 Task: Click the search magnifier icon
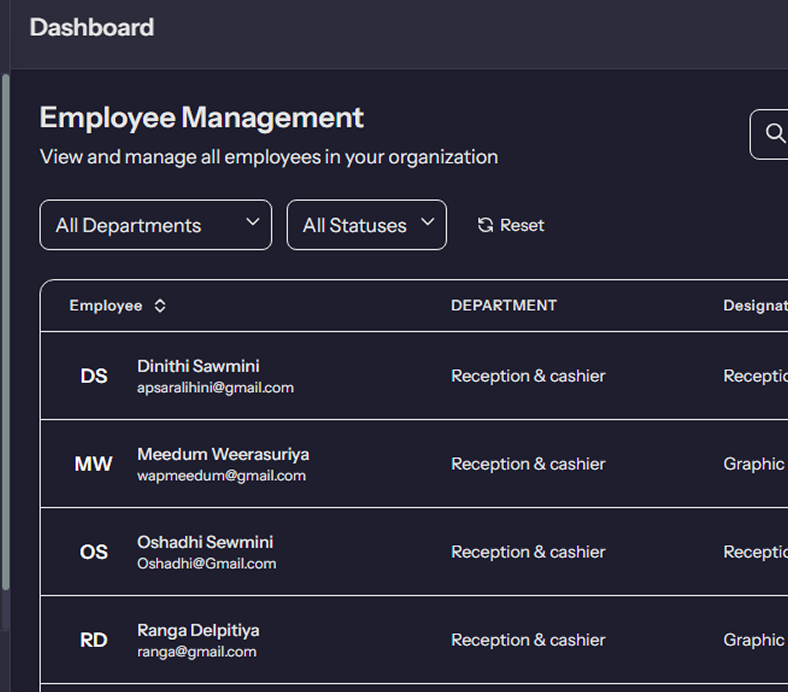coord(775,133)
